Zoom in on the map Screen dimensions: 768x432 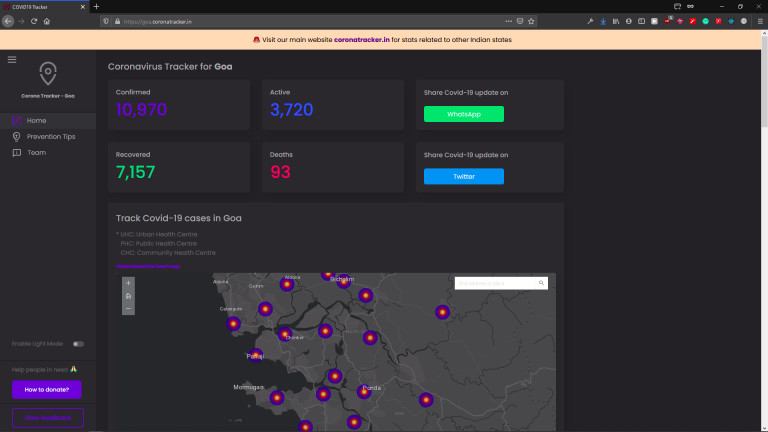pos(128,283)
